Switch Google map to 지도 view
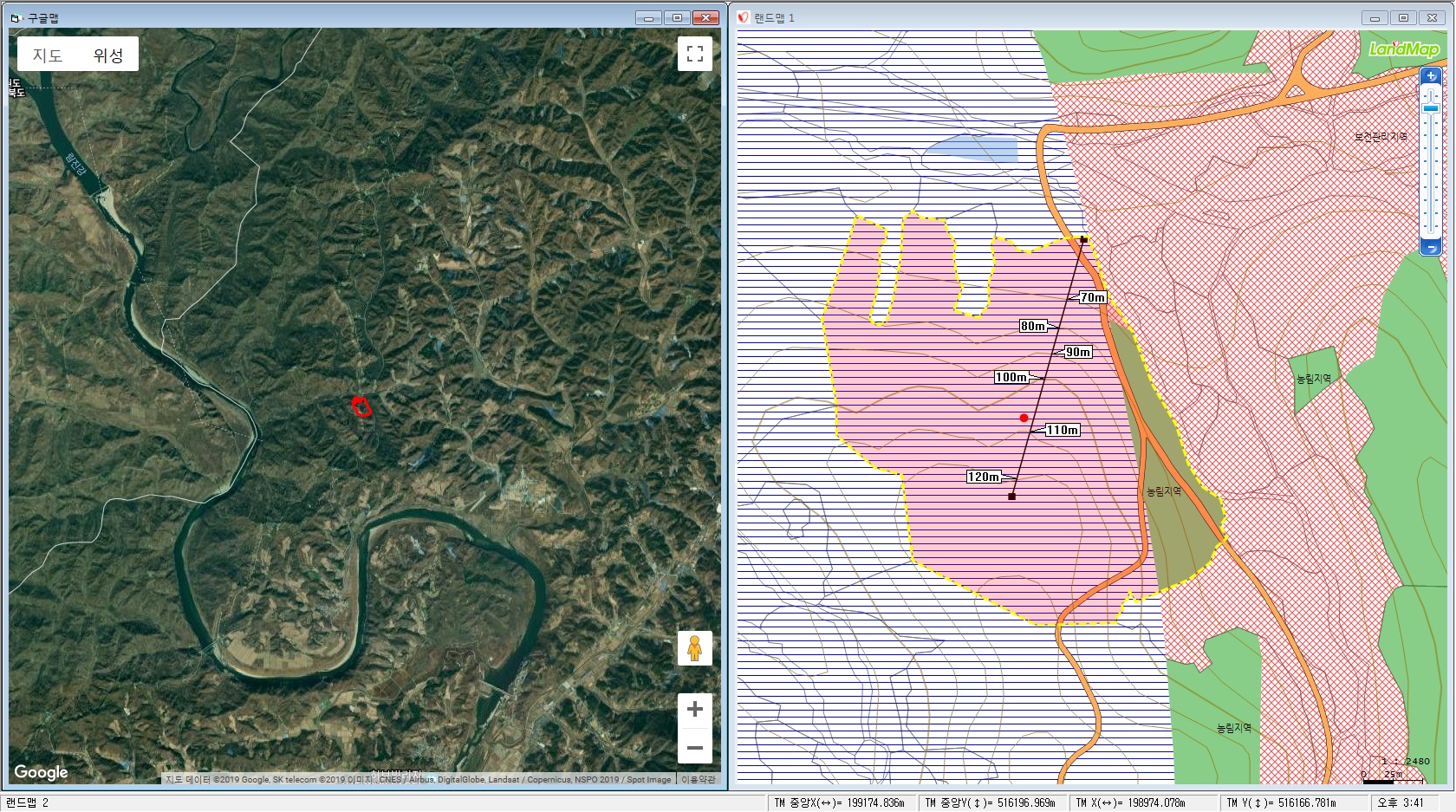This screenshot has height=812, width=1456. coord(48,55)
